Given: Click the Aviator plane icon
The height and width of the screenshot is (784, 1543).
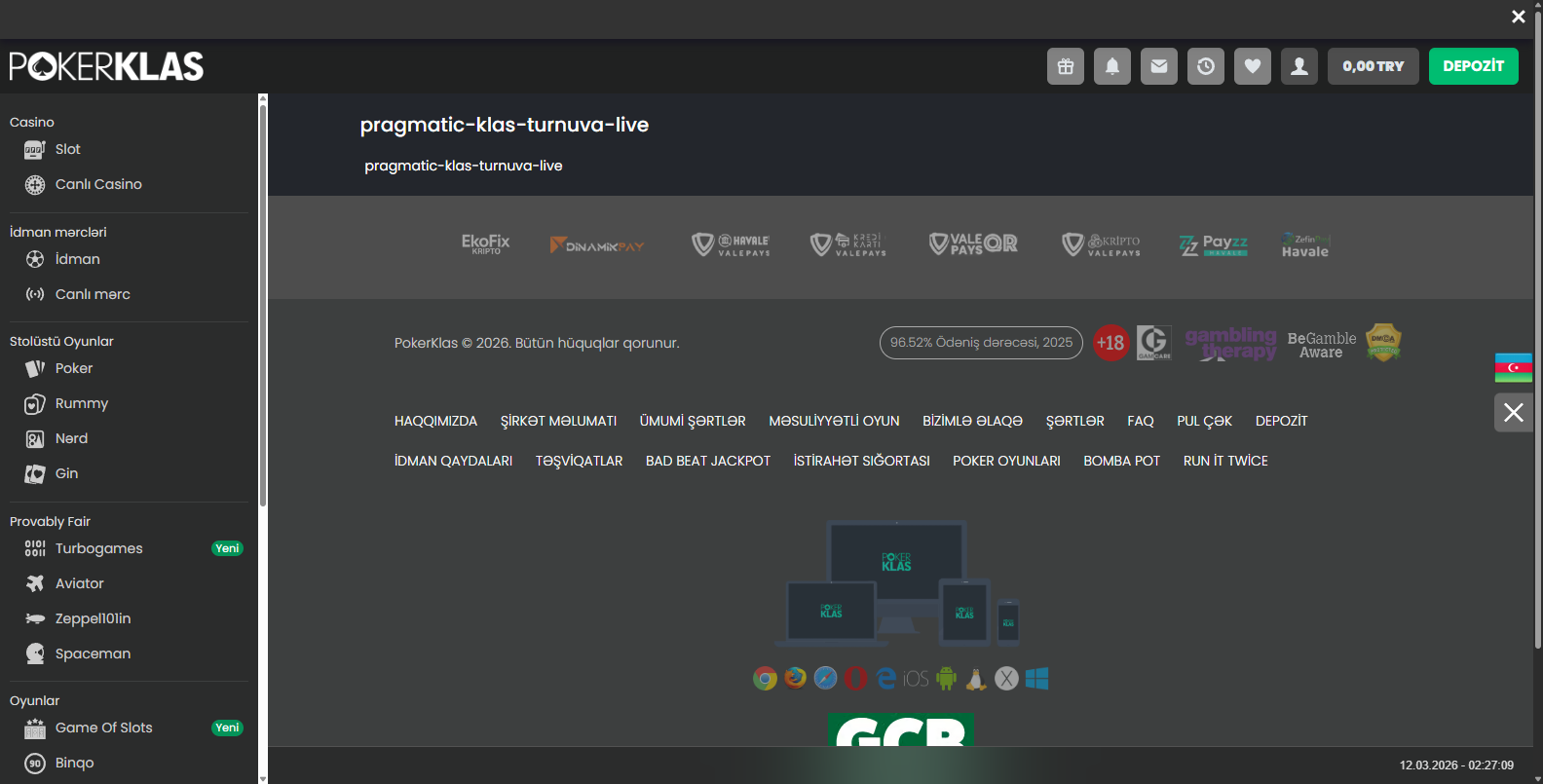Looking at the screenshot, I should coord(35,583).
